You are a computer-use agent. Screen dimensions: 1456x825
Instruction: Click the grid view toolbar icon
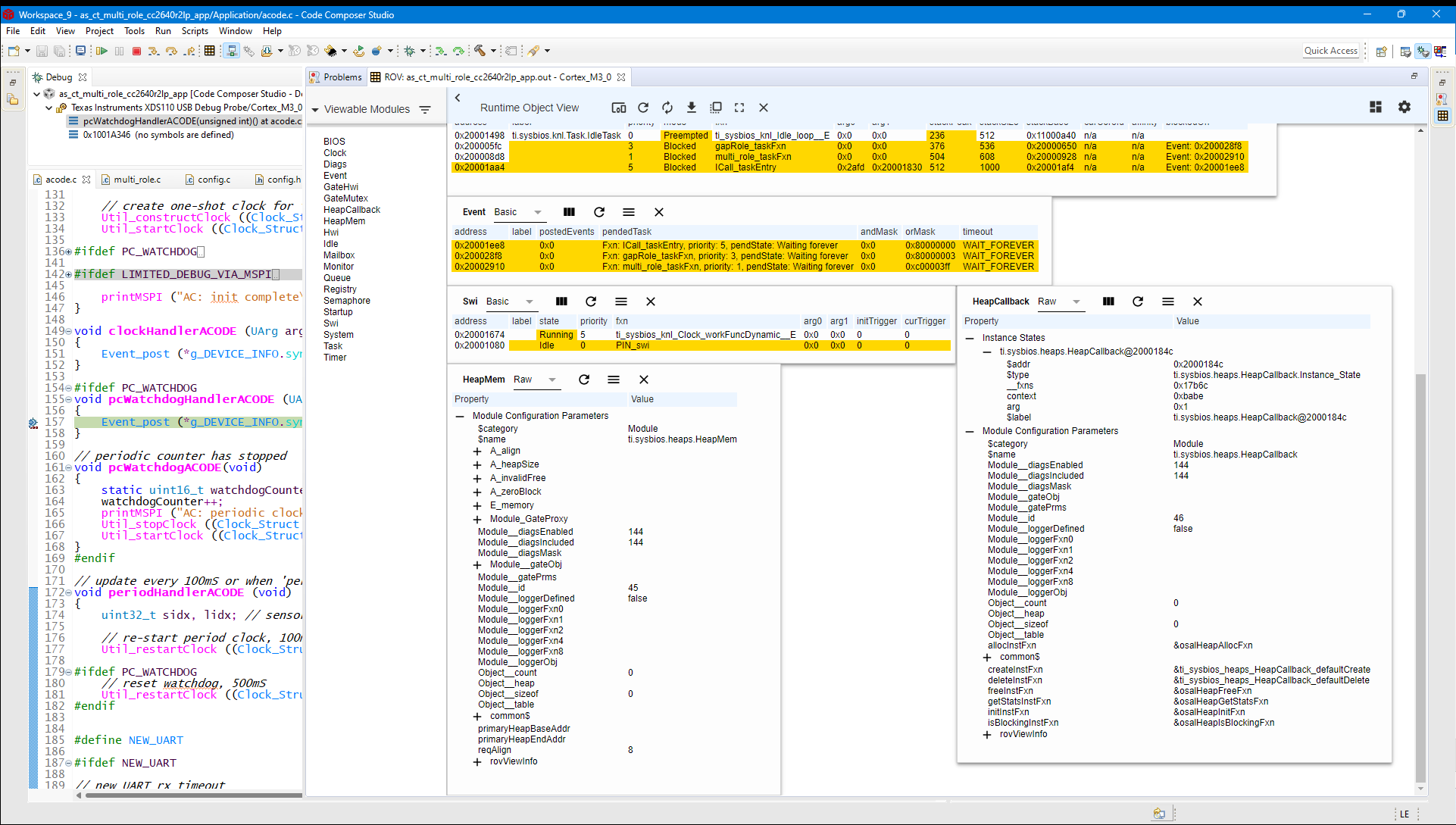(x=210, y=51)
